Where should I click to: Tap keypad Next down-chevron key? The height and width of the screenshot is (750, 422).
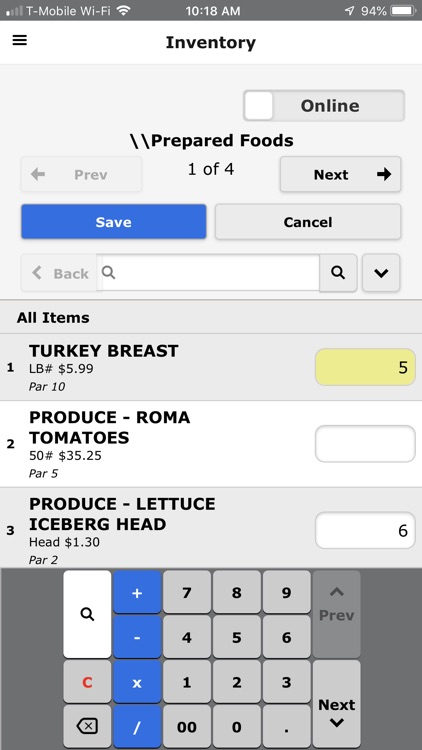click(x=336, y=704)
